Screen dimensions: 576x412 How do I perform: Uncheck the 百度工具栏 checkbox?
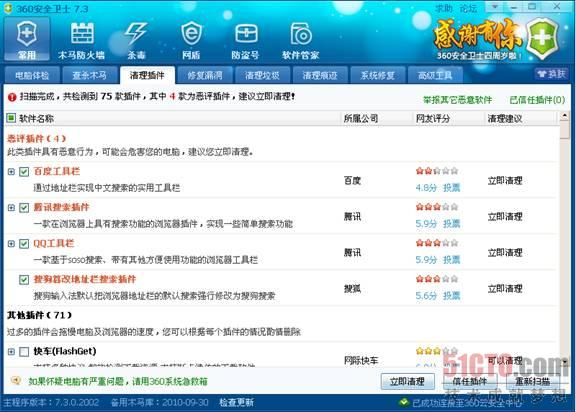(24, 172)
